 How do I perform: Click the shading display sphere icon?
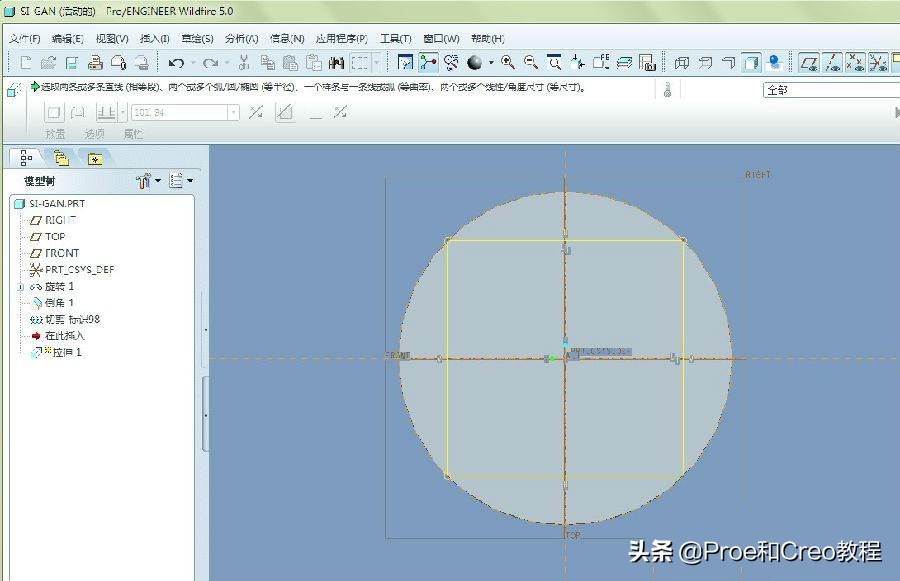coord(475,63)
